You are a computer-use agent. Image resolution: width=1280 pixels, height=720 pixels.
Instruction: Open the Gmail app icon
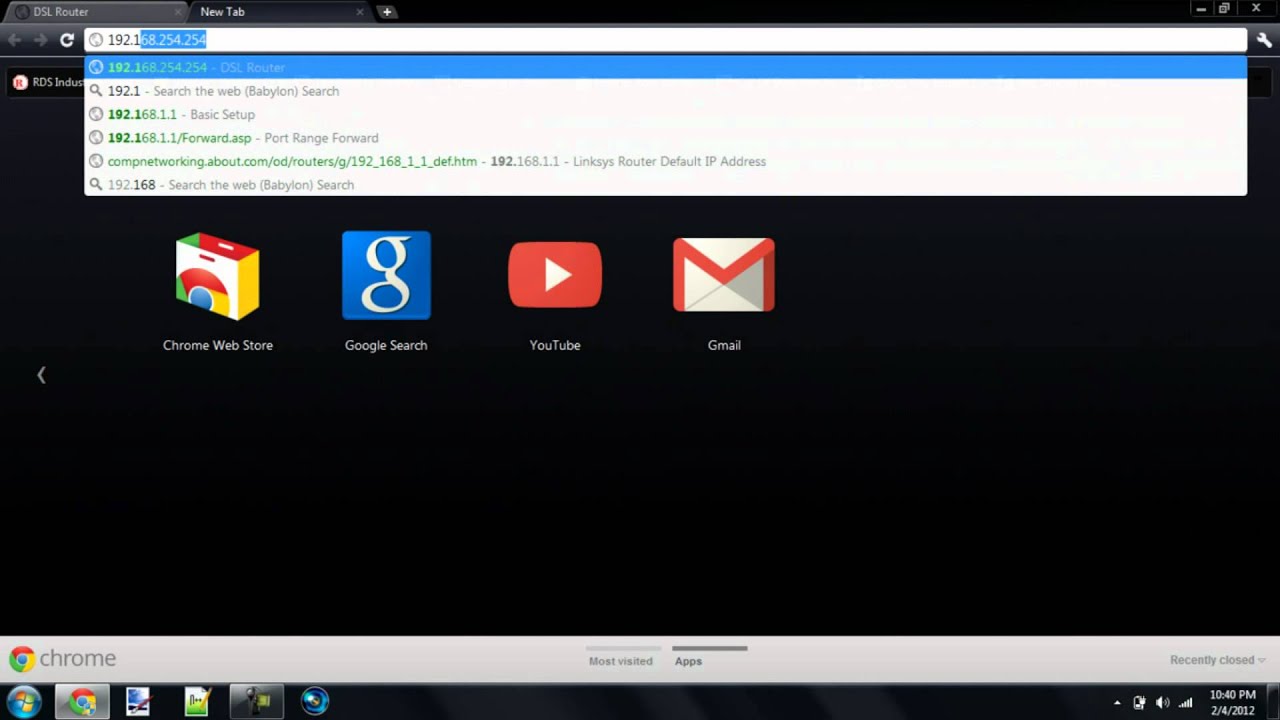pos(724,274)
